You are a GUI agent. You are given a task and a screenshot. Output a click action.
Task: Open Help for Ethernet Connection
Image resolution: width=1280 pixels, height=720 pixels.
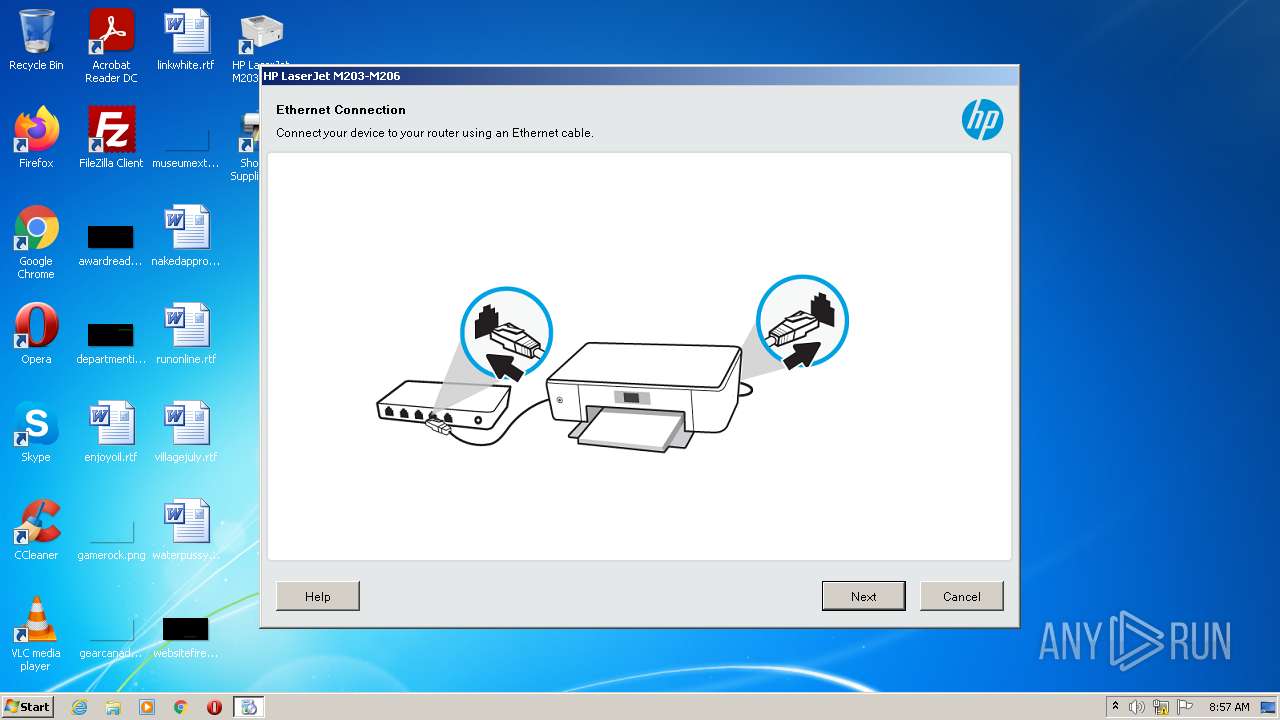(x=318, y=596)
